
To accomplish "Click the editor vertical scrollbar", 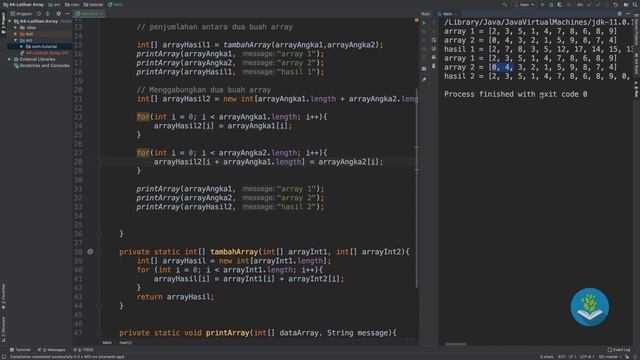I will click(x=417, y=188).
